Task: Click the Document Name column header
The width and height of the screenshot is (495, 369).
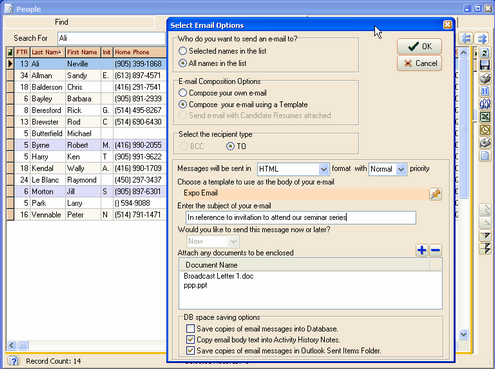Action: (305, 265)
